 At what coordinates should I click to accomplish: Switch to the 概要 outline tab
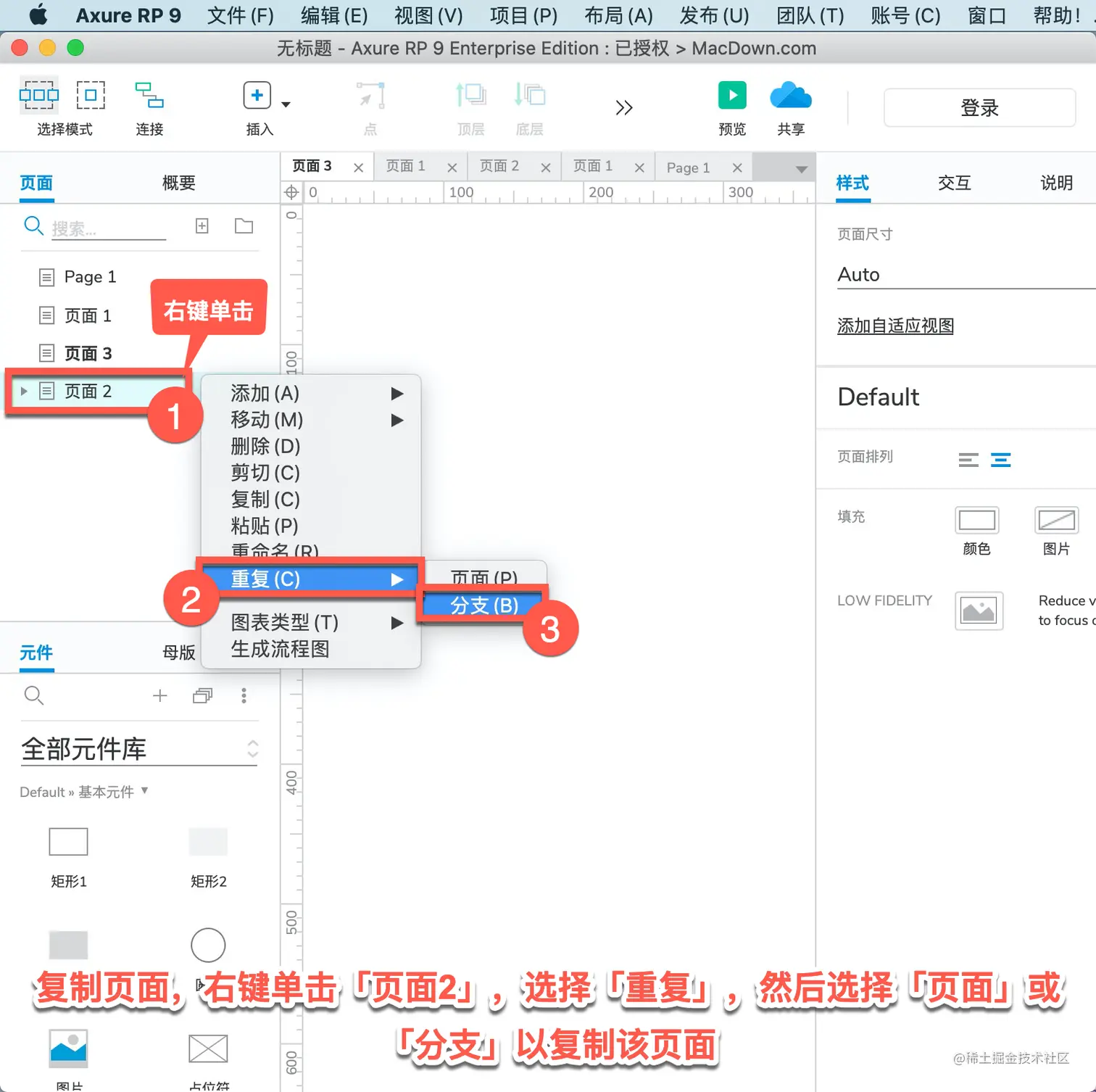point(179,183)
